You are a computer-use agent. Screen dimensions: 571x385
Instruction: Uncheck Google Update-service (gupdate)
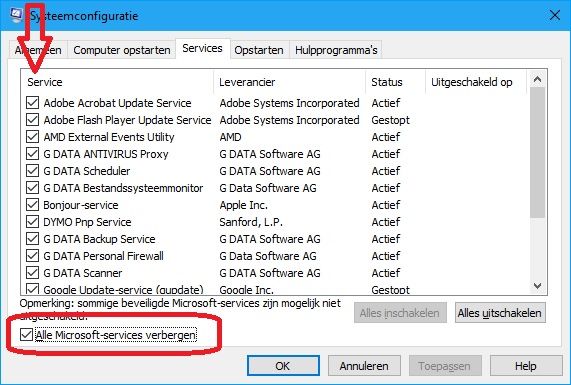click(x=32, y=289)
